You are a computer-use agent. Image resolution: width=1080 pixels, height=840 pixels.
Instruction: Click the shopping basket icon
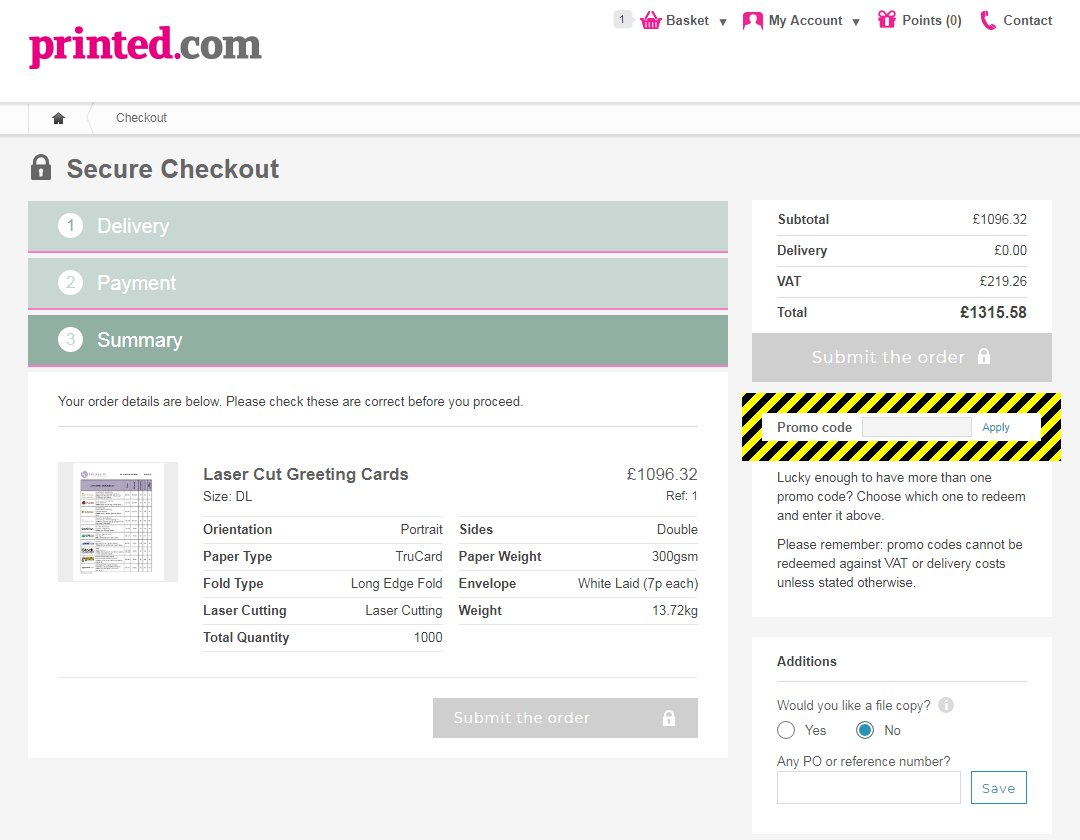click(651, 20)
